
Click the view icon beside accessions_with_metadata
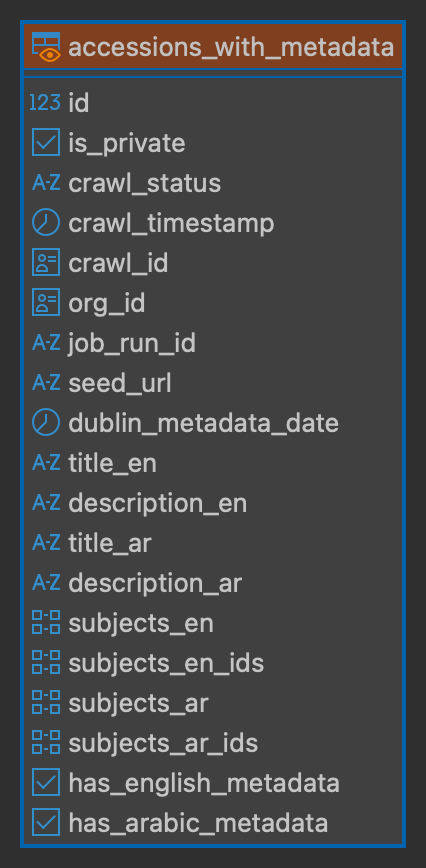tap(46, 46)
